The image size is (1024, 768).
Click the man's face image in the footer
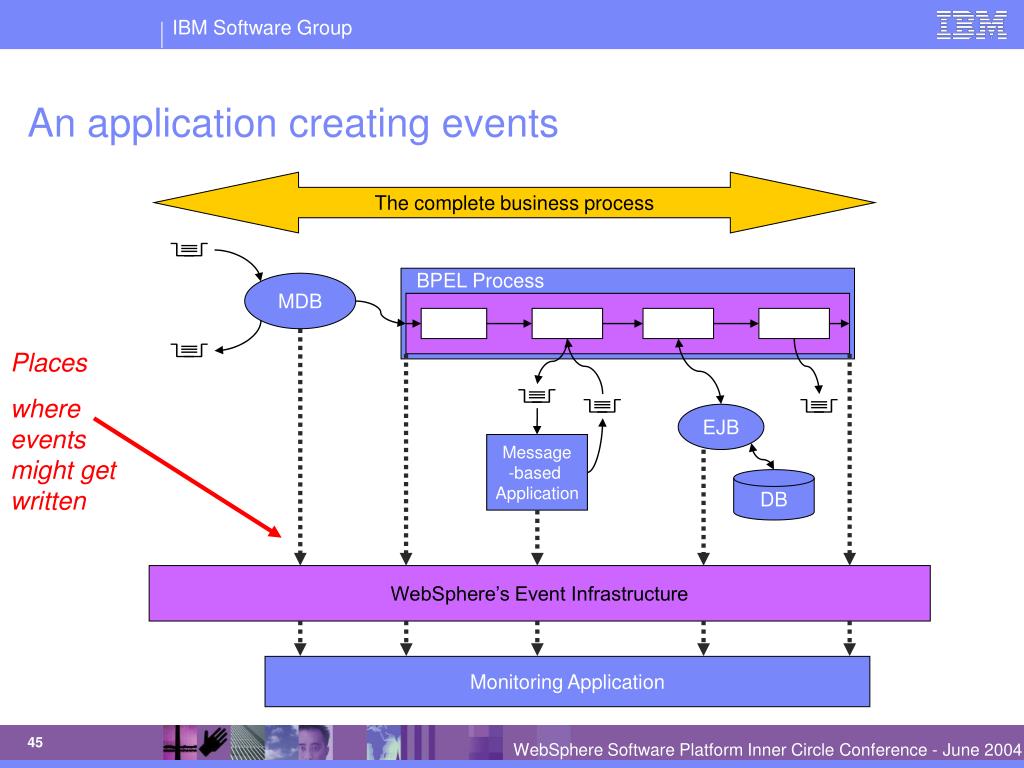(315, 743)
